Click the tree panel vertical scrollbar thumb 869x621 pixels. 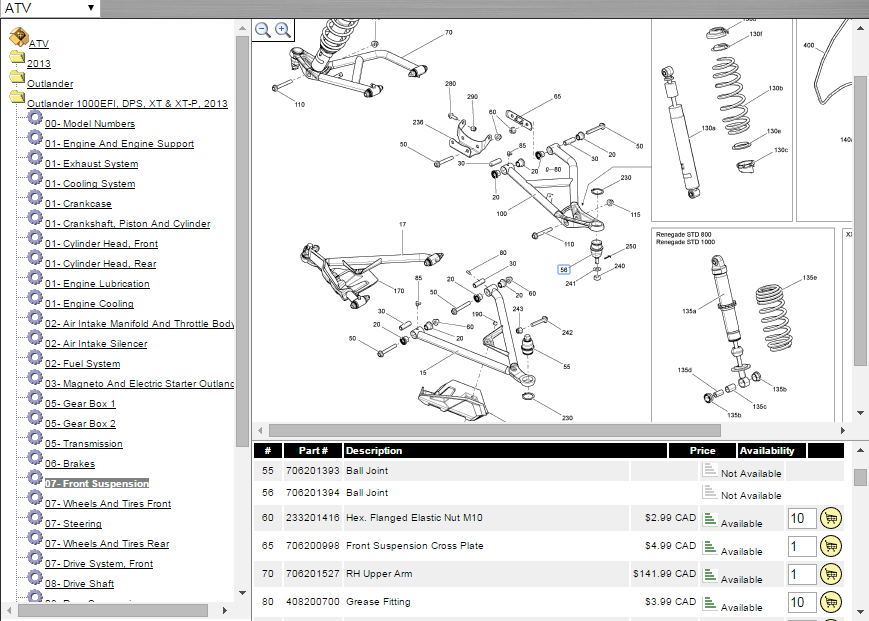point(242,242)
